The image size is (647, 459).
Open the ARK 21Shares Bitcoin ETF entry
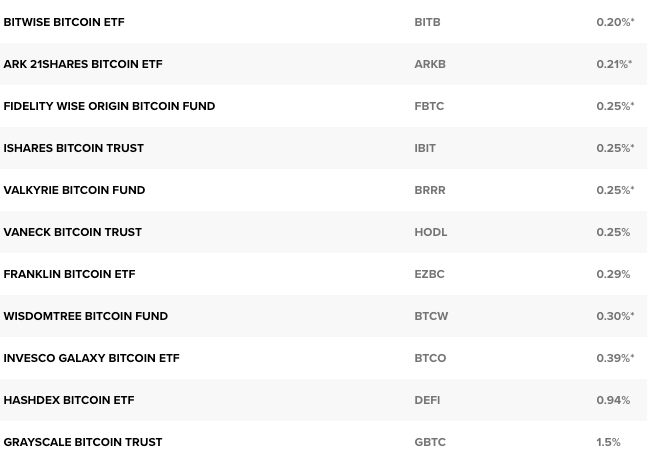coord(83,64)
